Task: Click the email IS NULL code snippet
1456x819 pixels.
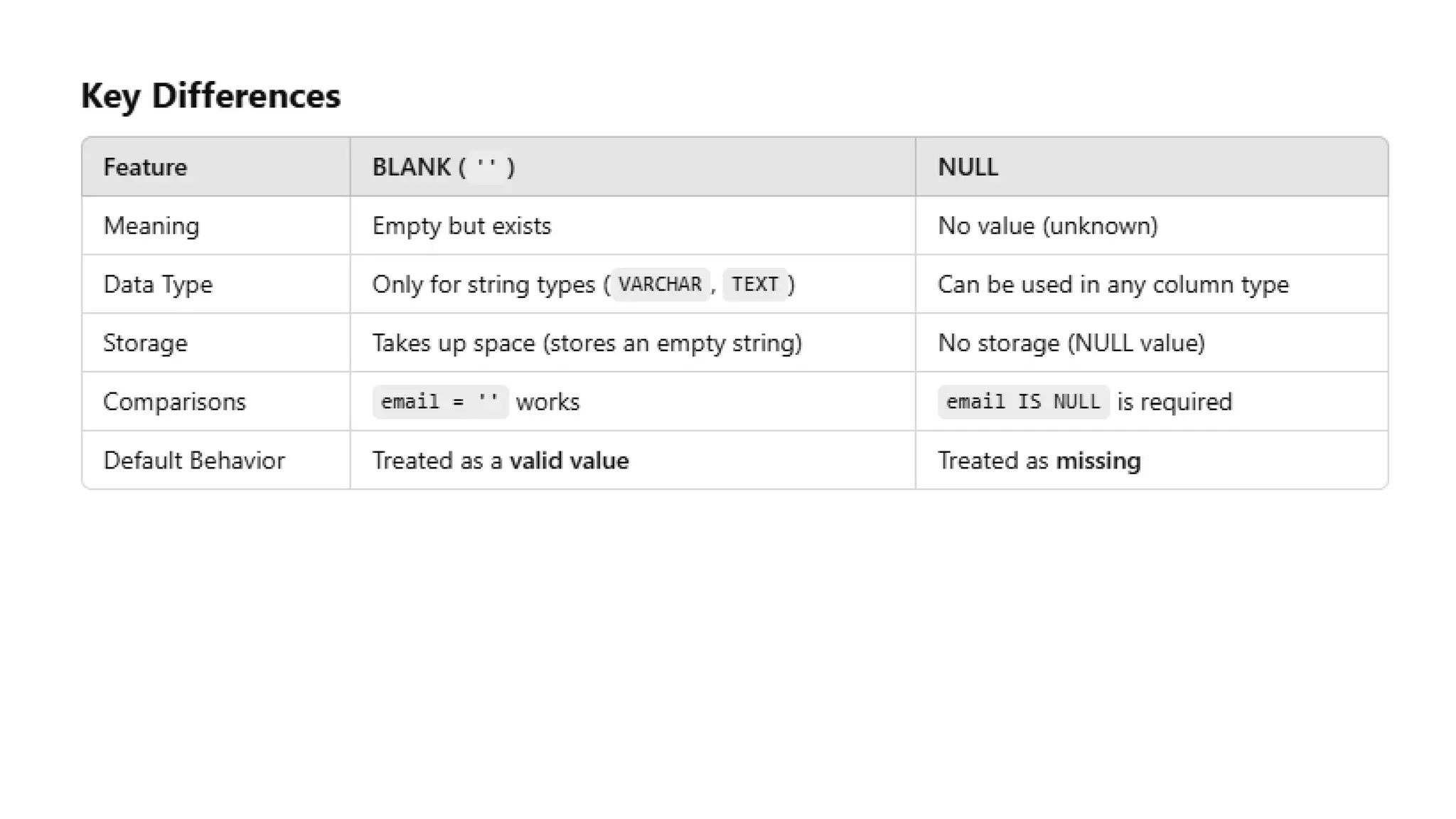Action: 1023,402
